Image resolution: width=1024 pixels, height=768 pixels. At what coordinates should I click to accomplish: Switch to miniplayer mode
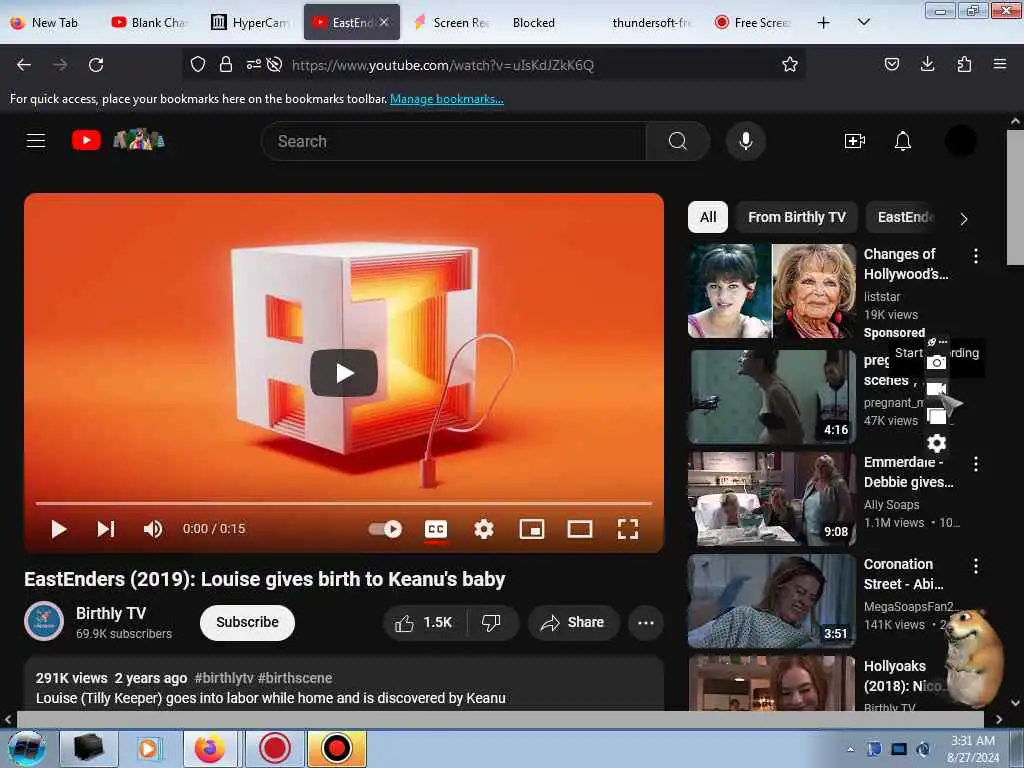[x=532, y=529]
